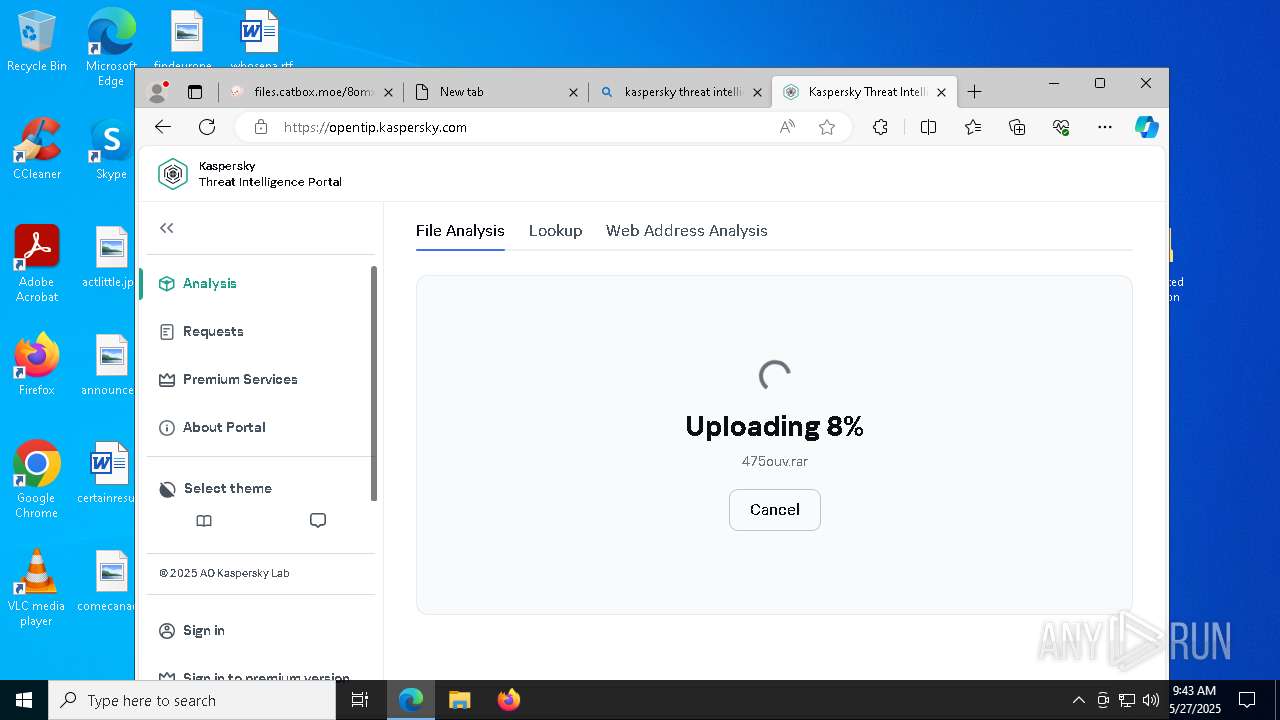Open Collections icon in toolbar
This screenshot has width=1280, height=720.
(x=1017, y=127)
